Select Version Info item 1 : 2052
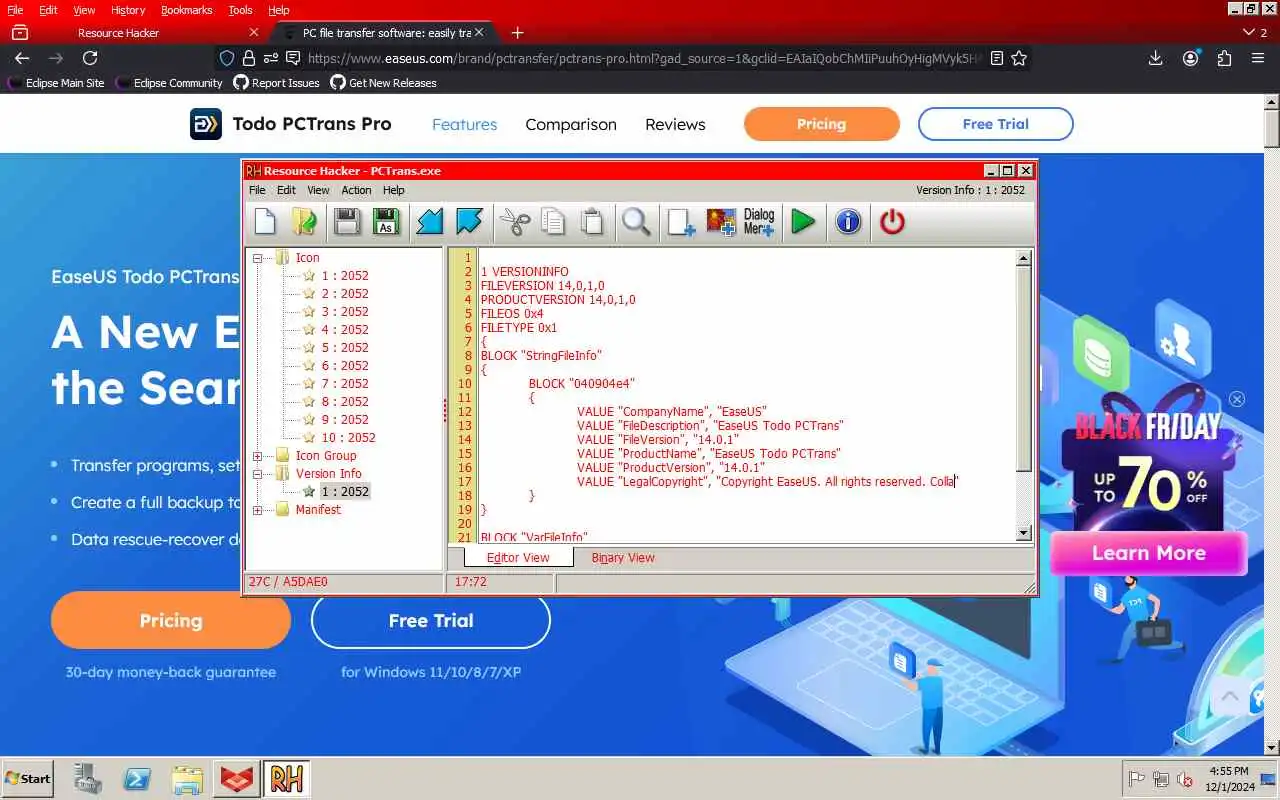The height and width of the screenshot is (800, 1280). pyautogui.click(x=344, y=492)
